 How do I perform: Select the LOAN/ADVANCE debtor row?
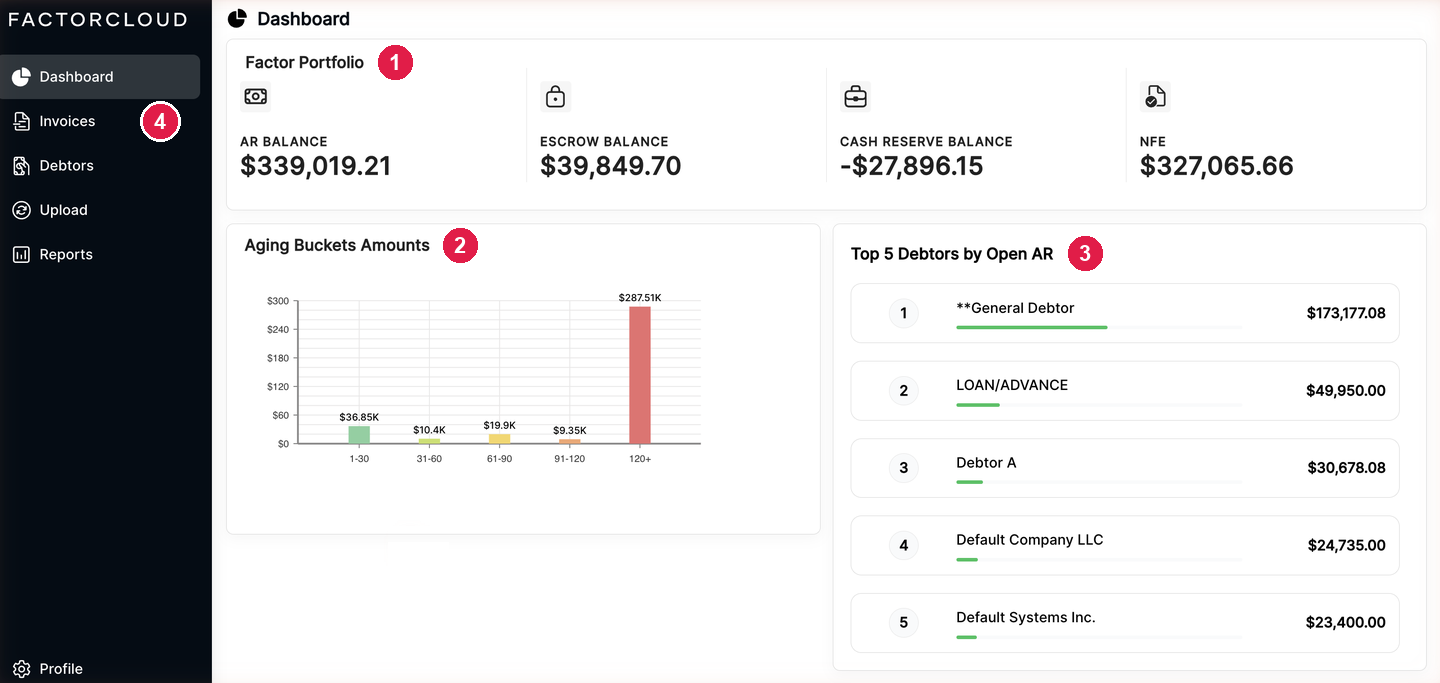pyautogui.click(x=1125, y=390)
